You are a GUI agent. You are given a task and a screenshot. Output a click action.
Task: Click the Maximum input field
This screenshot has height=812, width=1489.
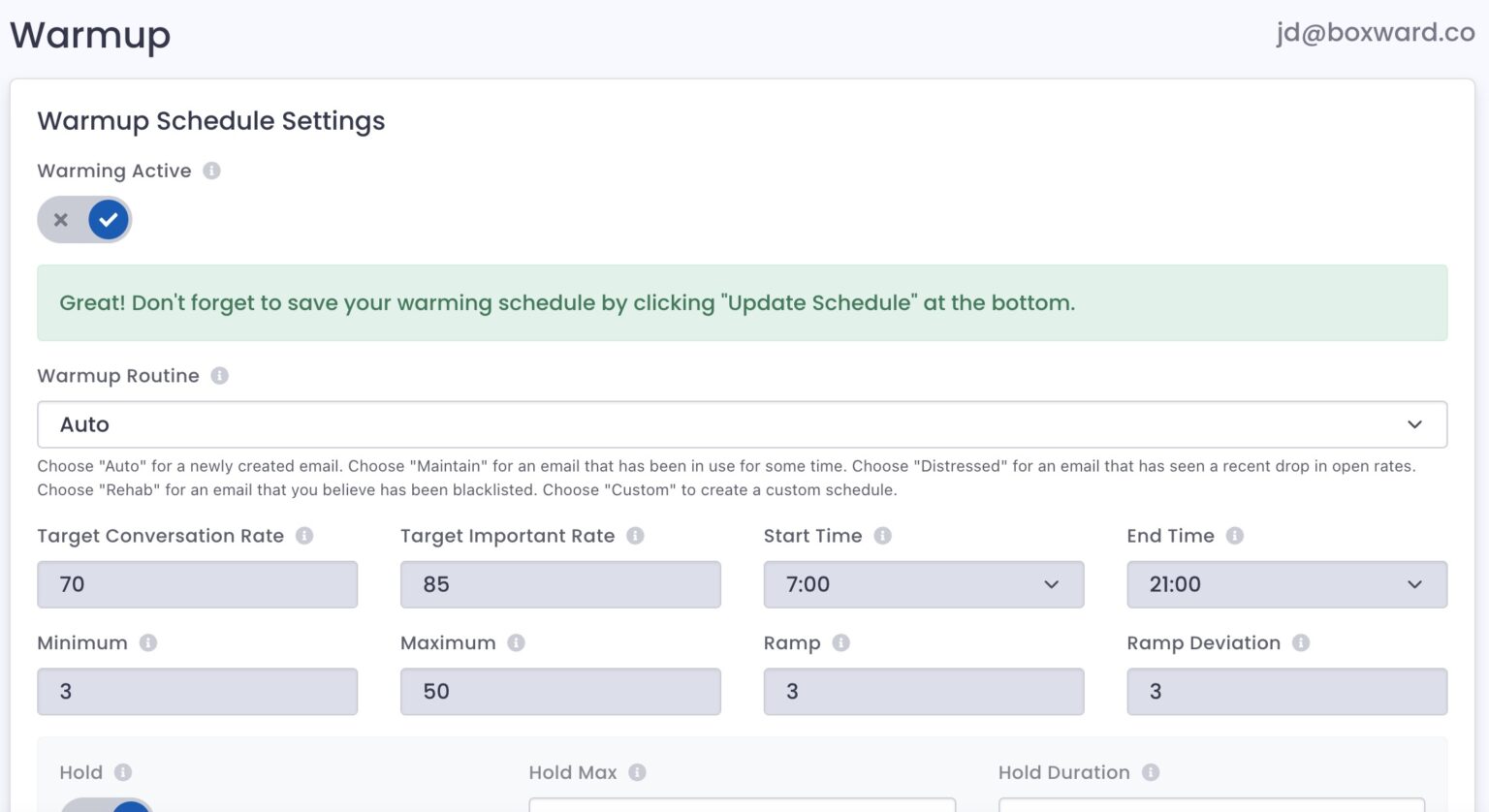560,691
